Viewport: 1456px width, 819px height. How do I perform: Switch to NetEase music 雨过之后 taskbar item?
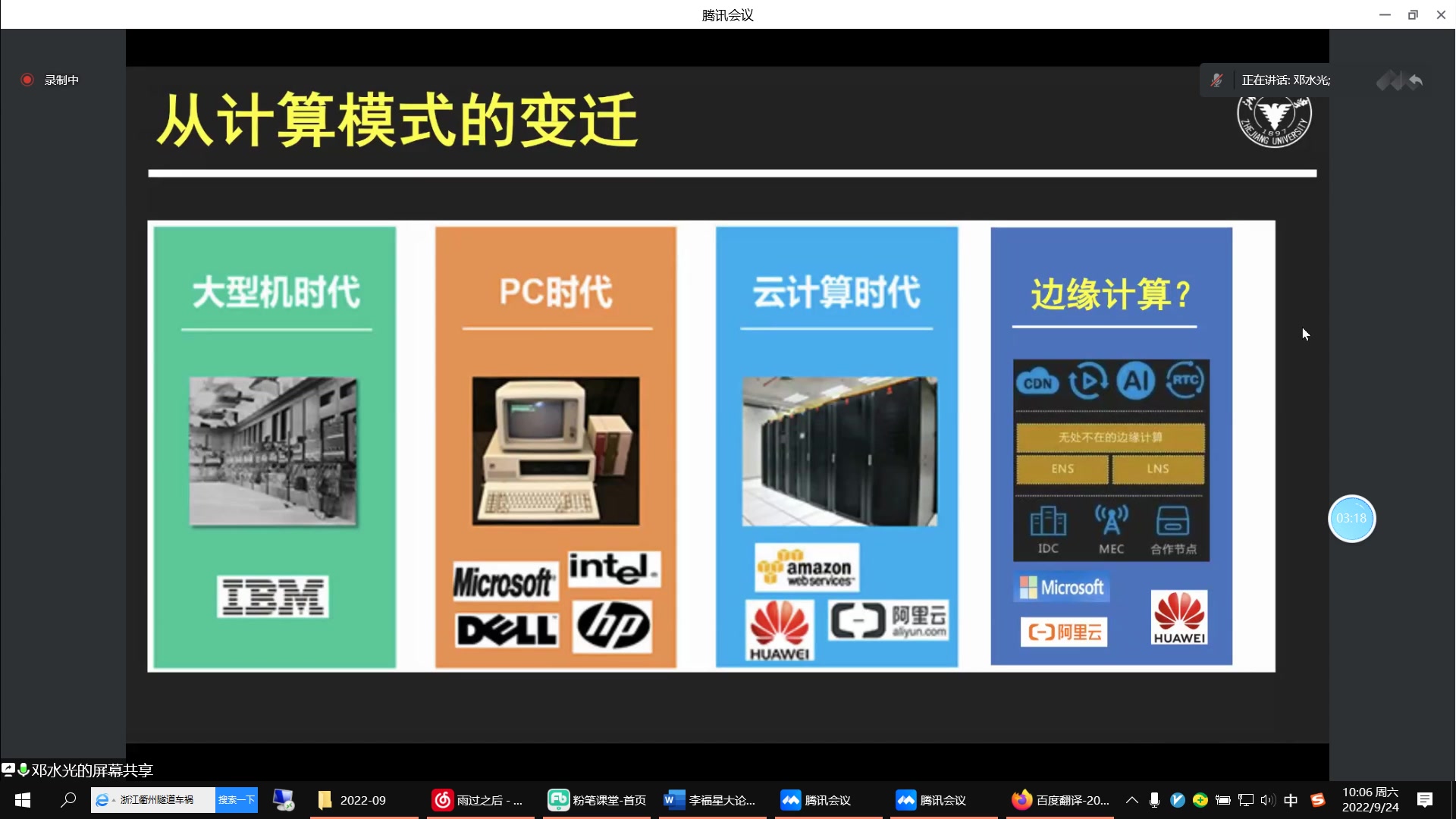click(481, 800)
